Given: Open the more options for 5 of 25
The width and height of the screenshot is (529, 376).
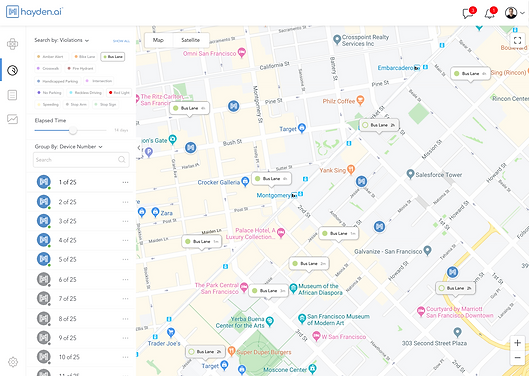Looking at the screenshot, I should (x=126, y=259).
